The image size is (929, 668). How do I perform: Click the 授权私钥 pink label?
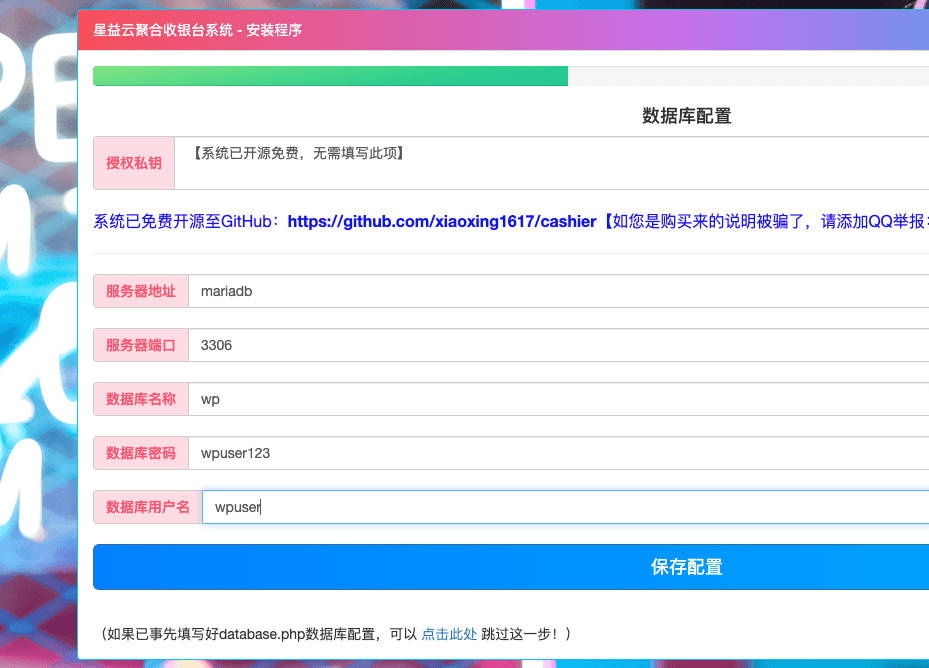click(x=134, y=163)
